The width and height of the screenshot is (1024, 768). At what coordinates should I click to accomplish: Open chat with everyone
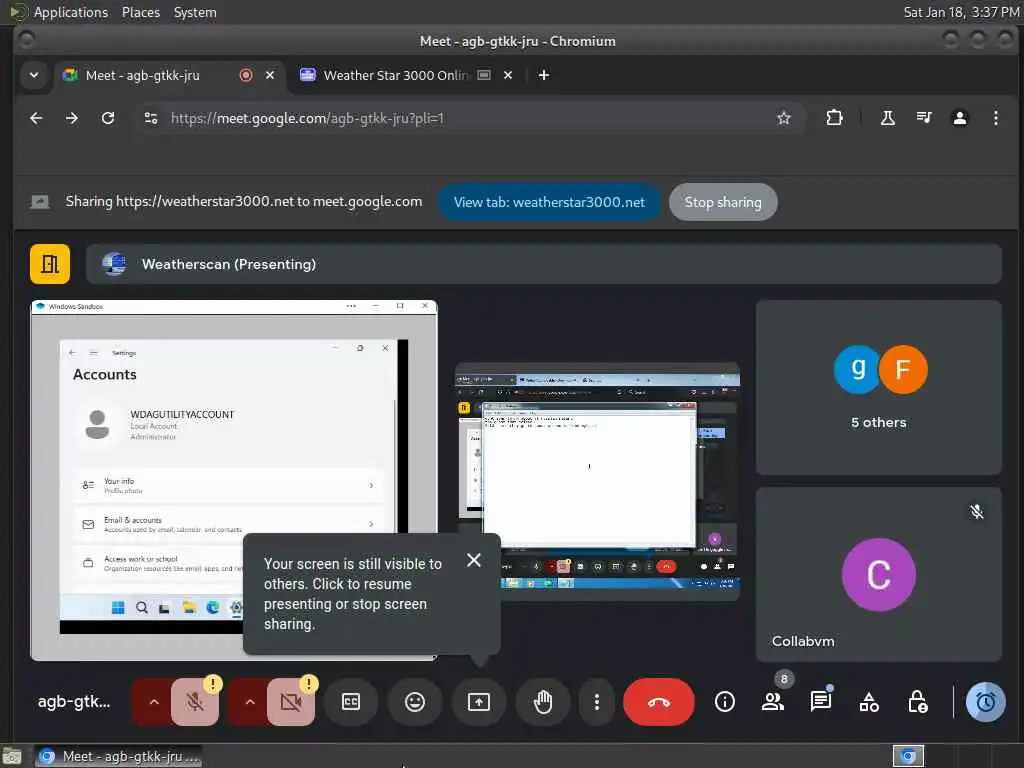821,702
